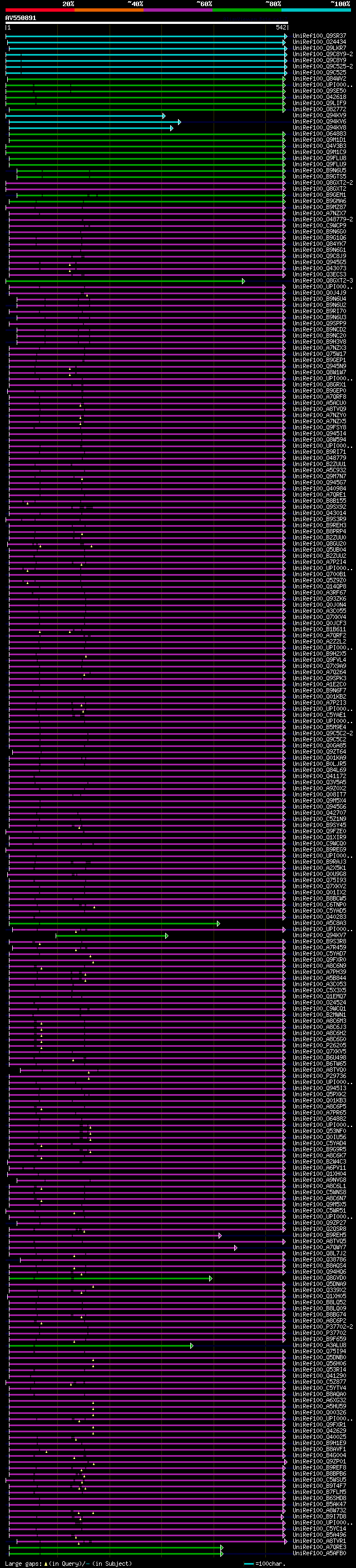Select hit label UniRef100_B9GMA6

319,201
